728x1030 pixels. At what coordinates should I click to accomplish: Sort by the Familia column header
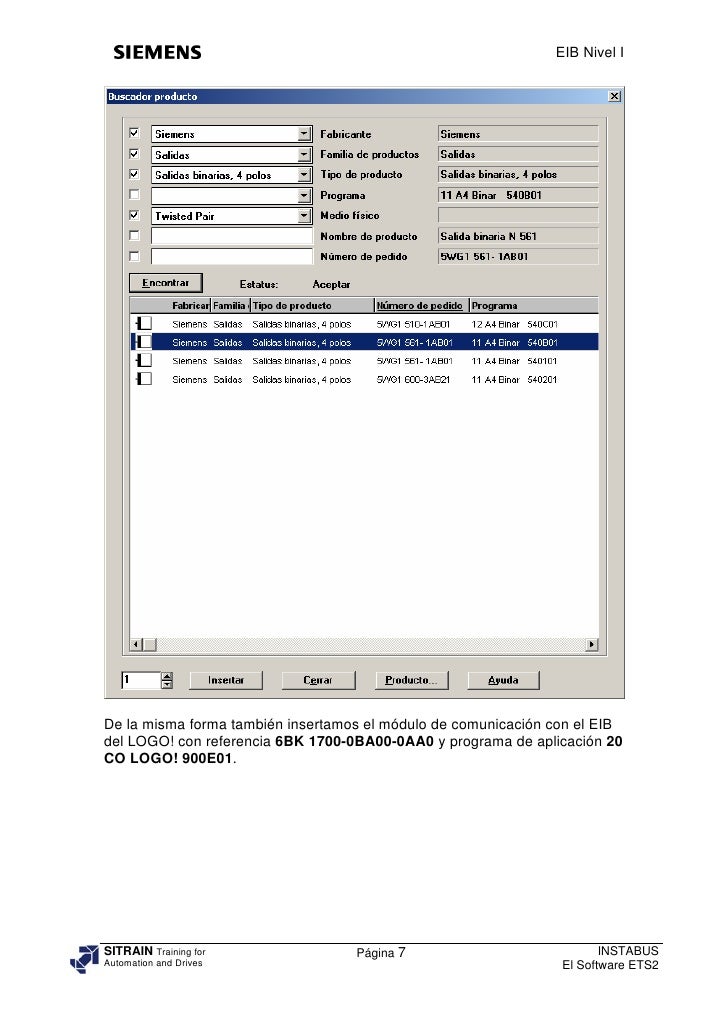[x=230, y=305]
